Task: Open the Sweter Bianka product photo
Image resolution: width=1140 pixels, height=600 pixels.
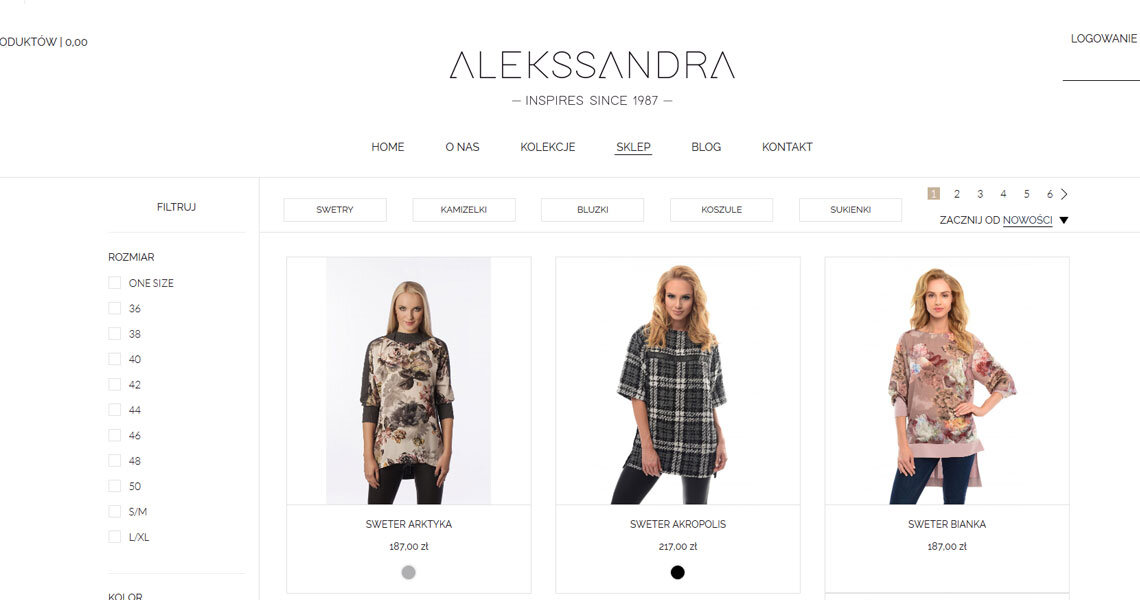Action: coord(947,381)
